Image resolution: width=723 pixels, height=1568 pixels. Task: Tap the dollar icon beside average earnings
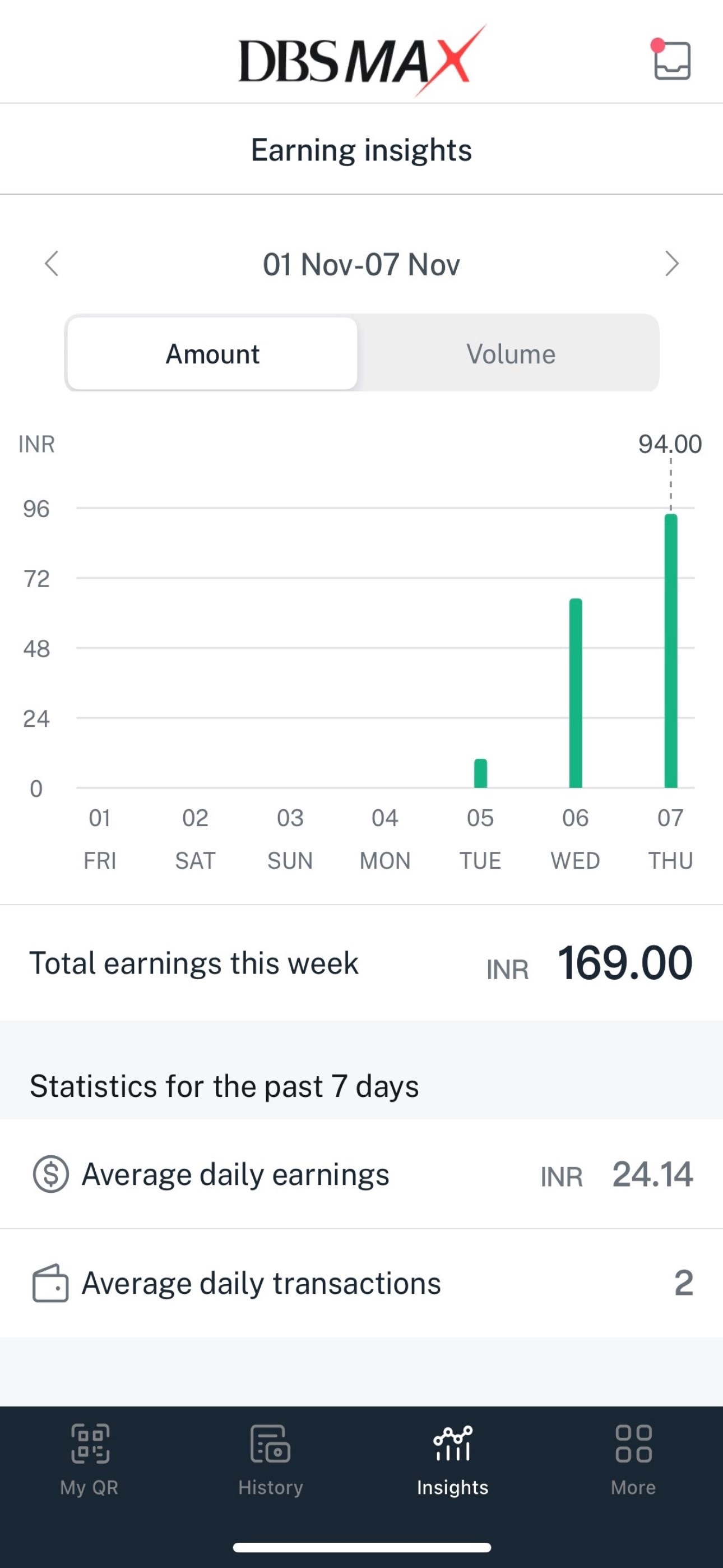tap(50, 1174)
